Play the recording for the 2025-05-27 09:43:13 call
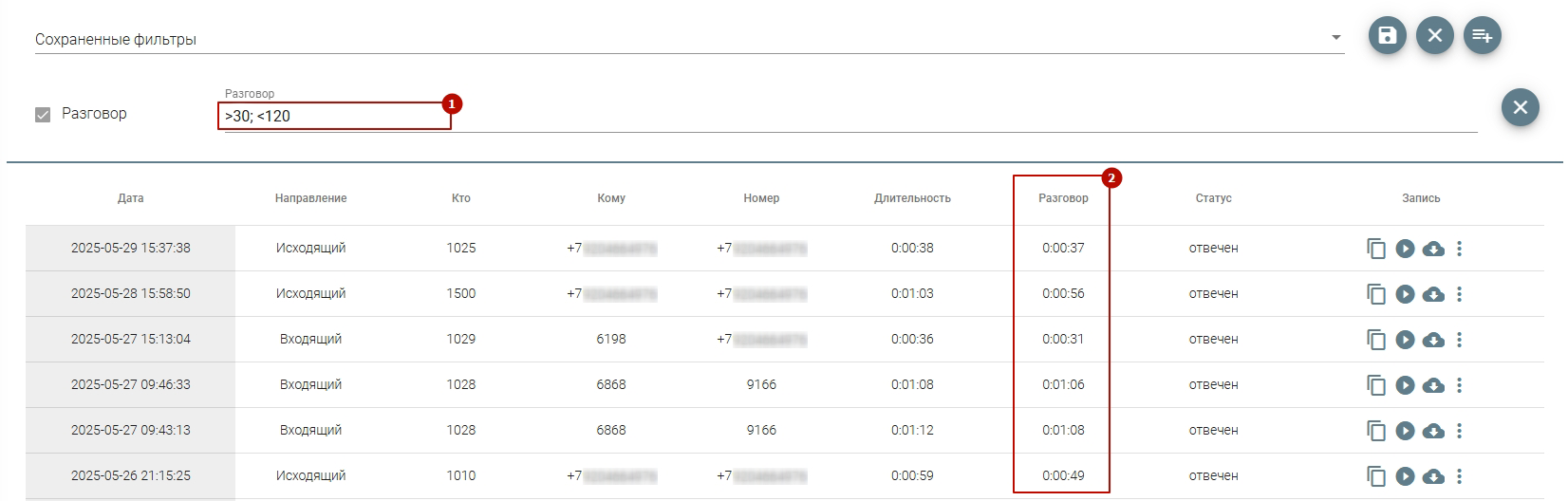Screen dimensions: 1568x501 click(x=1405, y=431)
